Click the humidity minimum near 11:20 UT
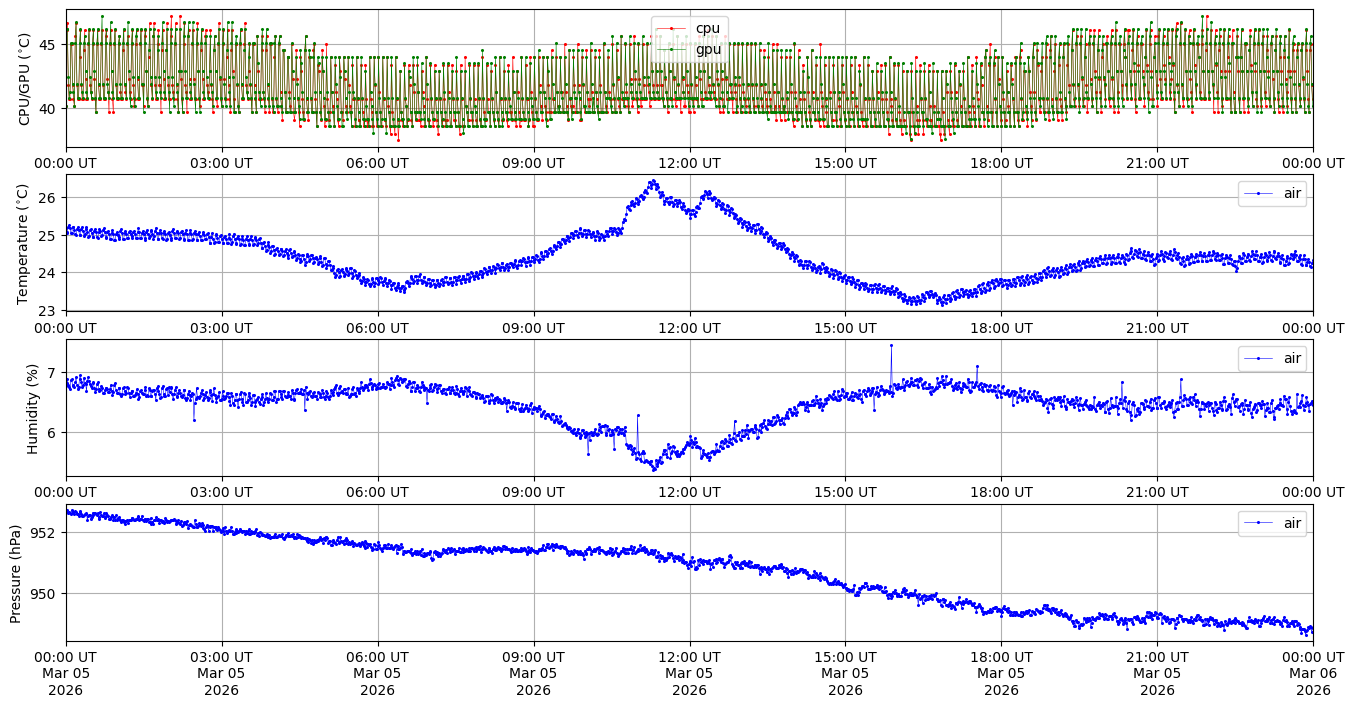This screenshot has height=707, width=1354. coord(655,468)
